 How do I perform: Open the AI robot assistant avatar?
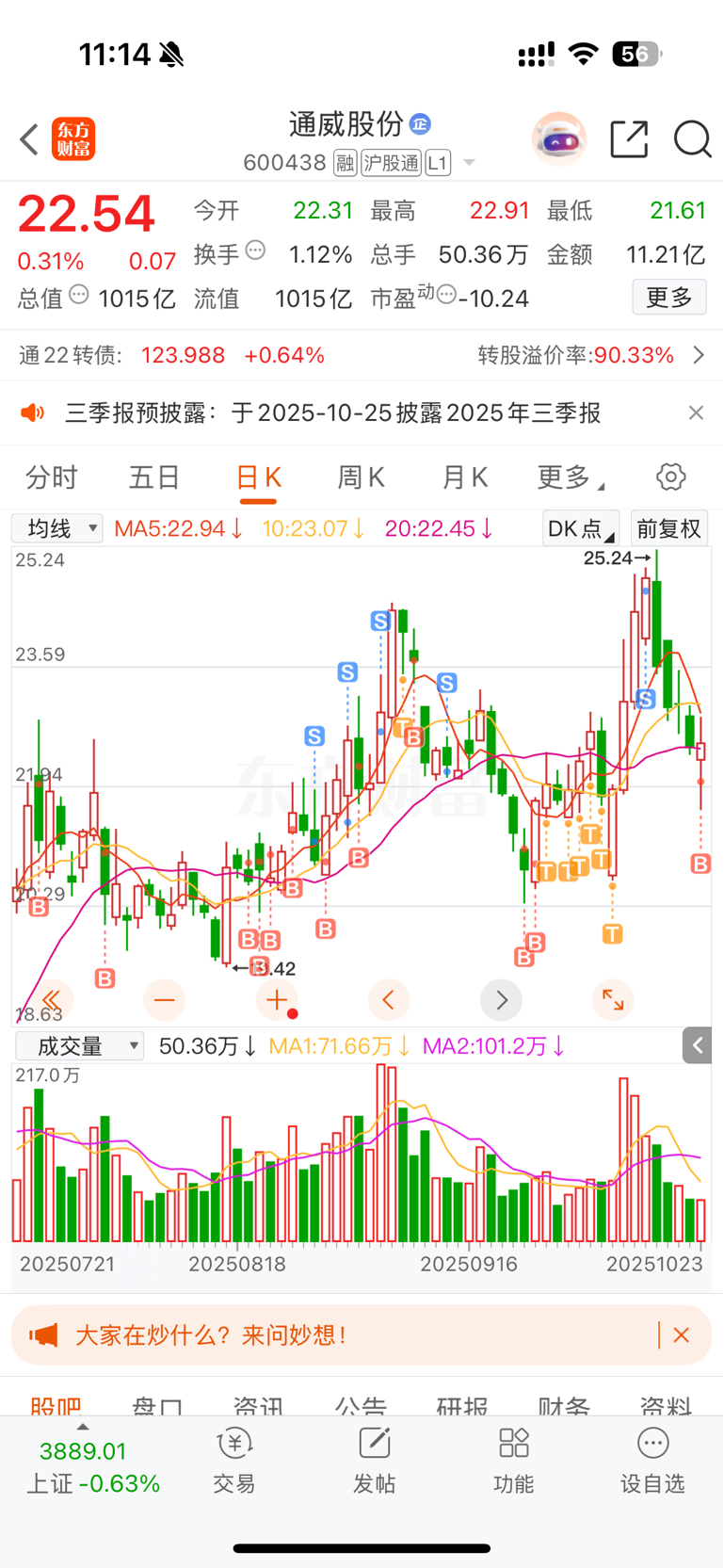pyautogui.click(x=558, y=138)
